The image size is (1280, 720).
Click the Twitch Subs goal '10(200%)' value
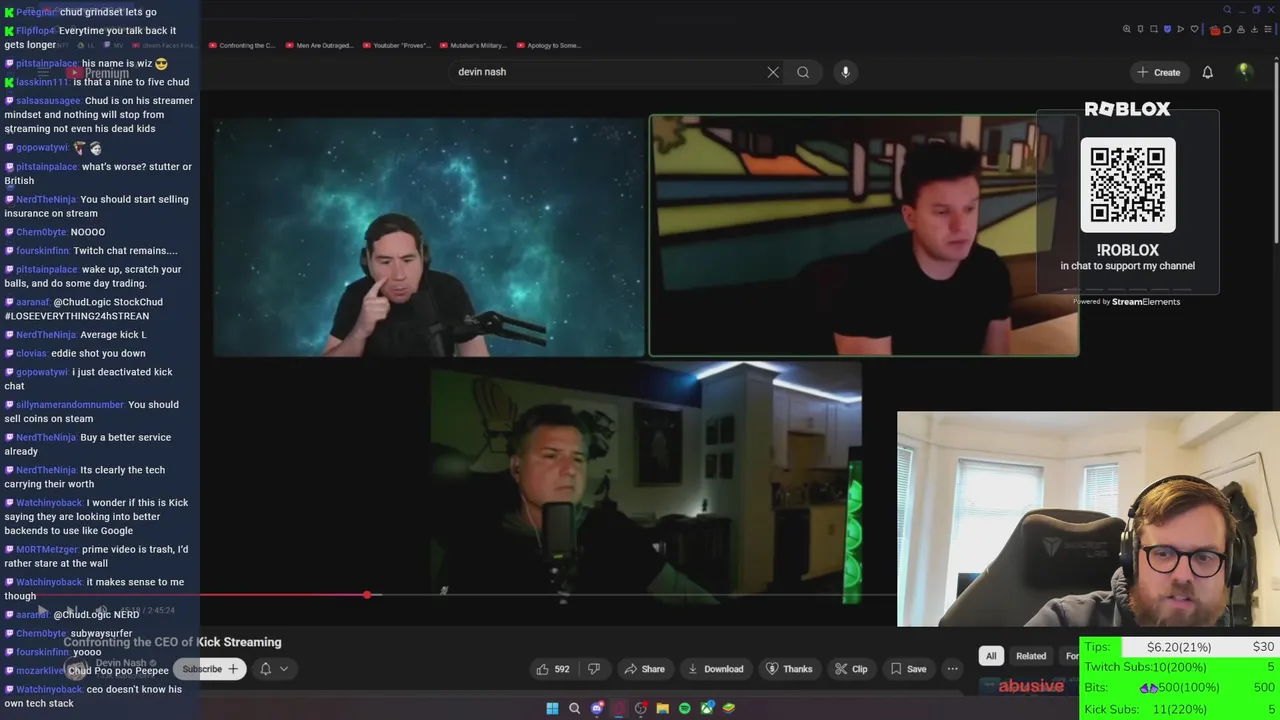[x=1179, y=667]
